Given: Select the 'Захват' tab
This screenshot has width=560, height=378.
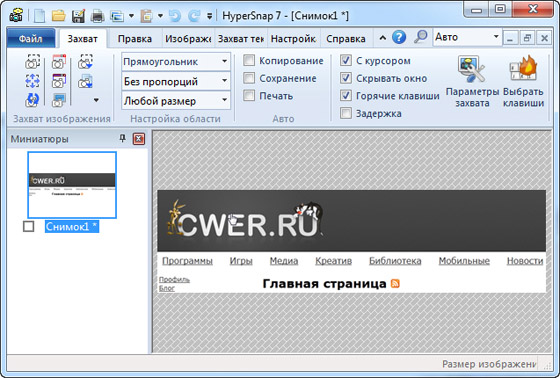Looking at the screenshot, I should pos(82,39).
